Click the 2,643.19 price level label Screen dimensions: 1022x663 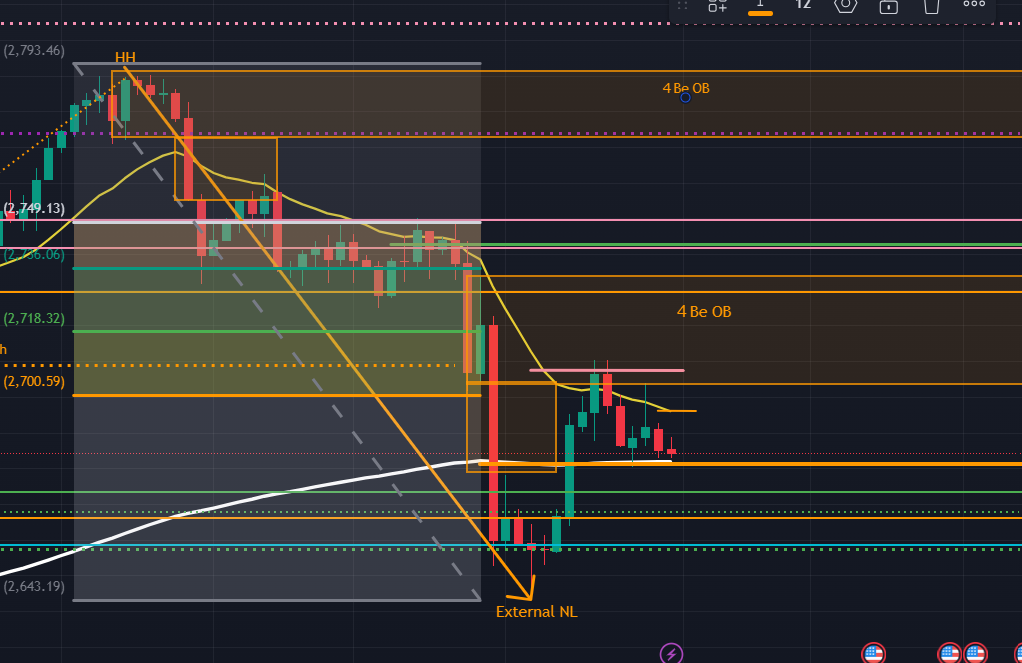34,586
